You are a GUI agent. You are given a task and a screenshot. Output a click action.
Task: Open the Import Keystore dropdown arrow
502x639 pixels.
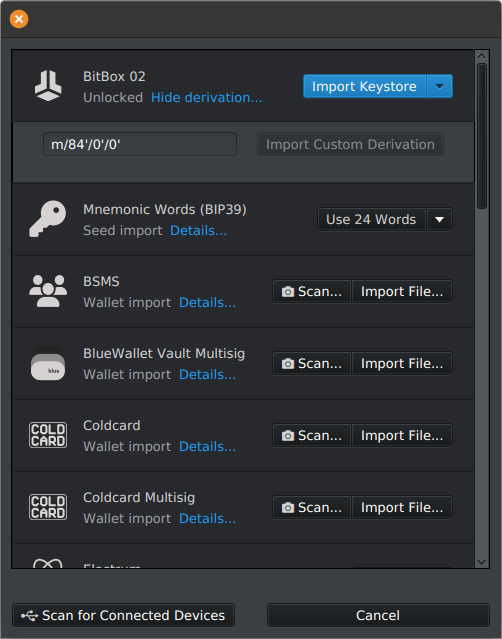(x=439, y=86)
